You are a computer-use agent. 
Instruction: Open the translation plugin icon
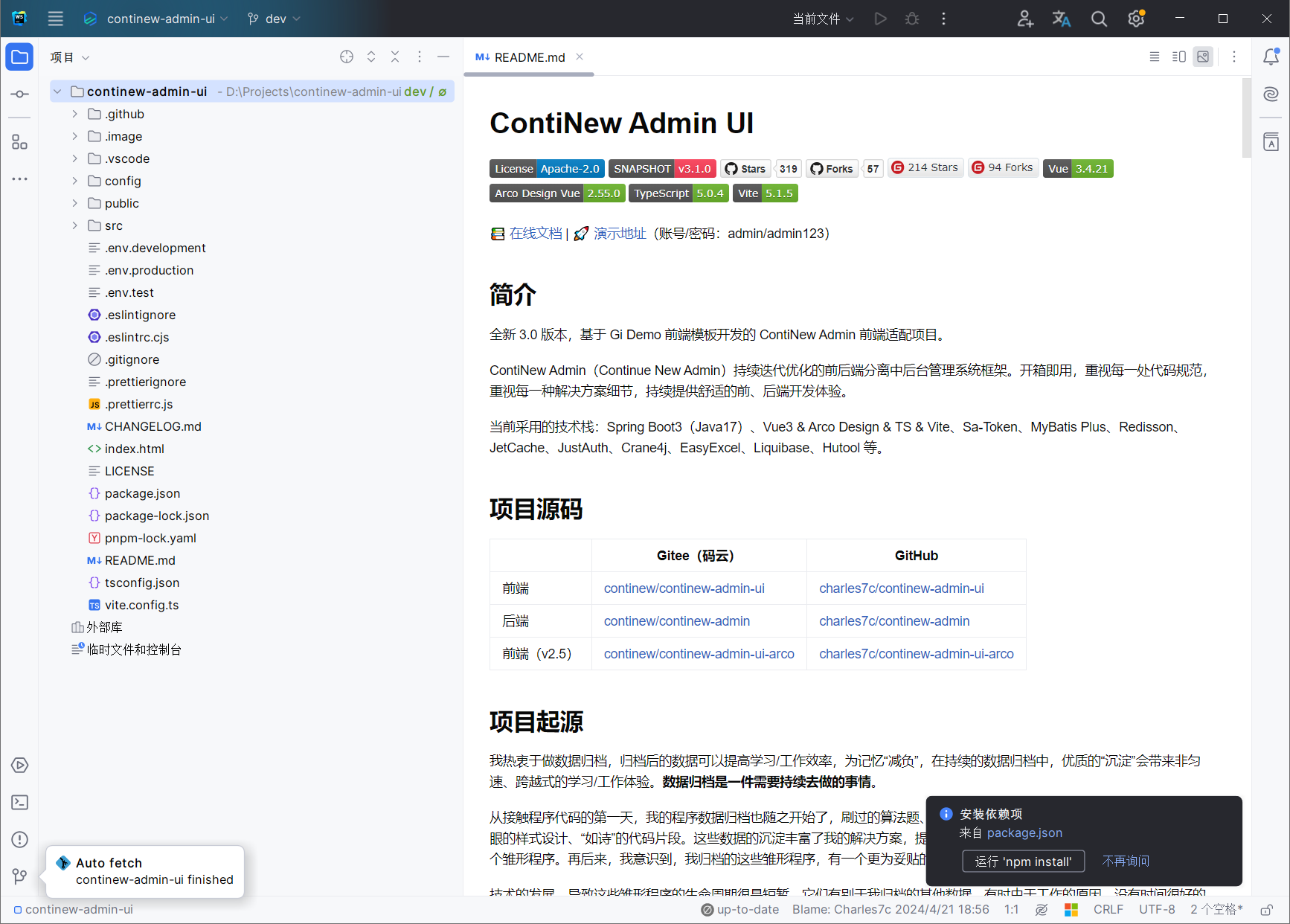click(1062, 19)
